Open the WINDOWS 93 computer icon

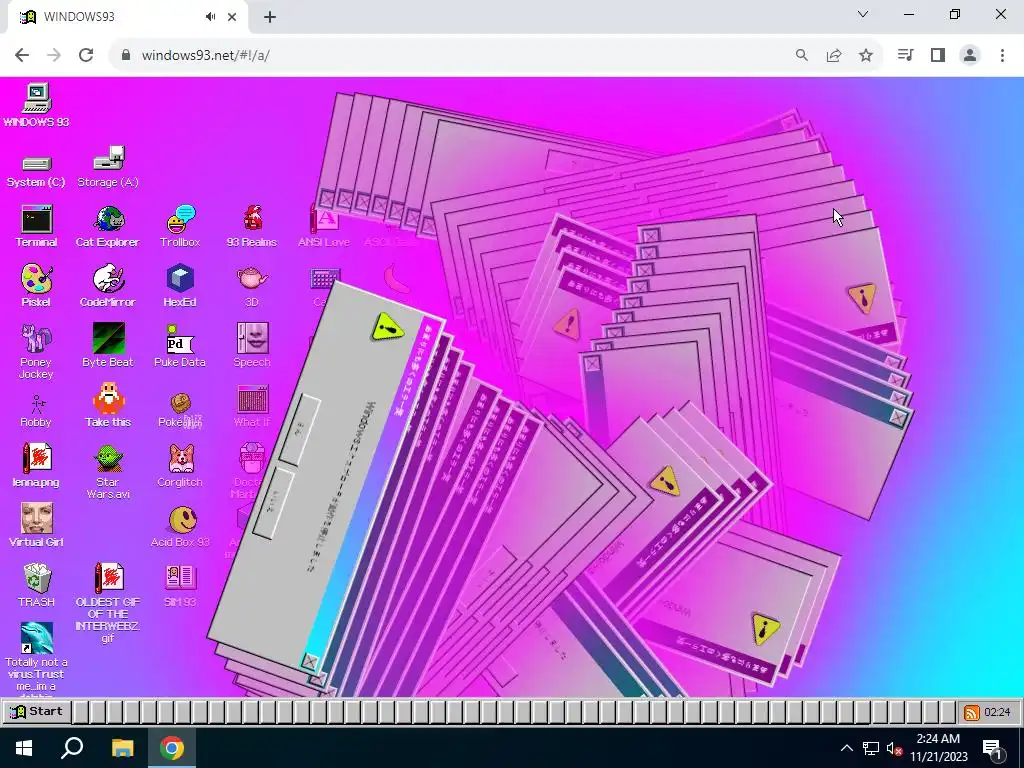(x=37, y=99)
